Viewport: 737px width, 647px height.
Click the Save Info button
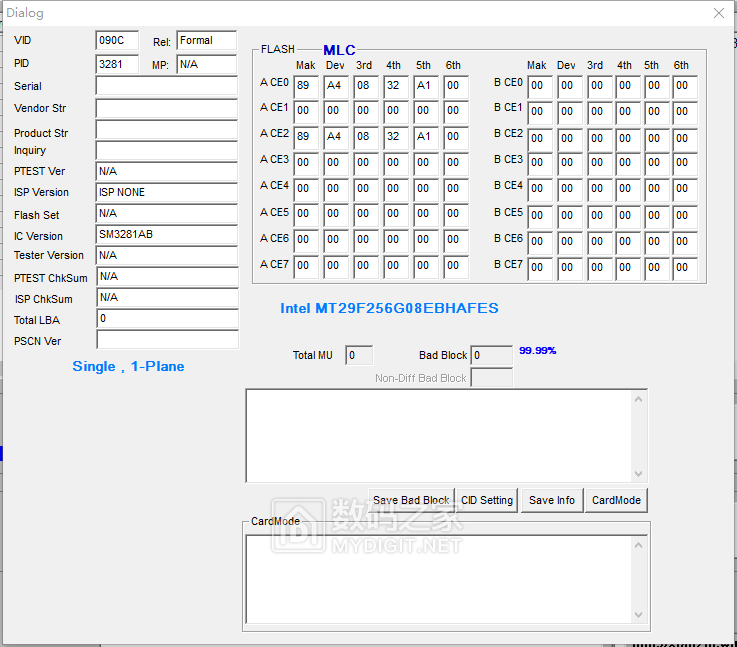click(552, 500)
